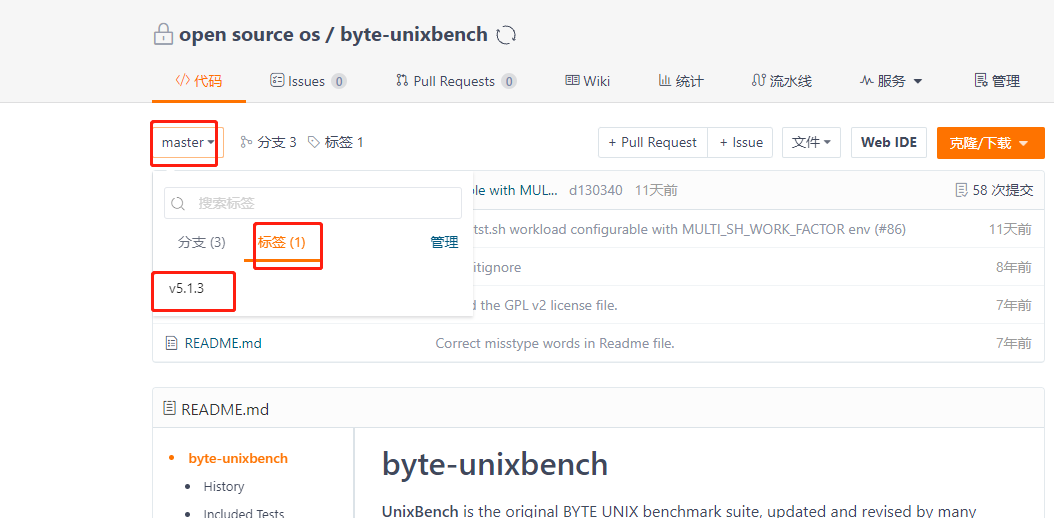Click the private repository lock icon

pyautogui.click(x=163, y=34)
